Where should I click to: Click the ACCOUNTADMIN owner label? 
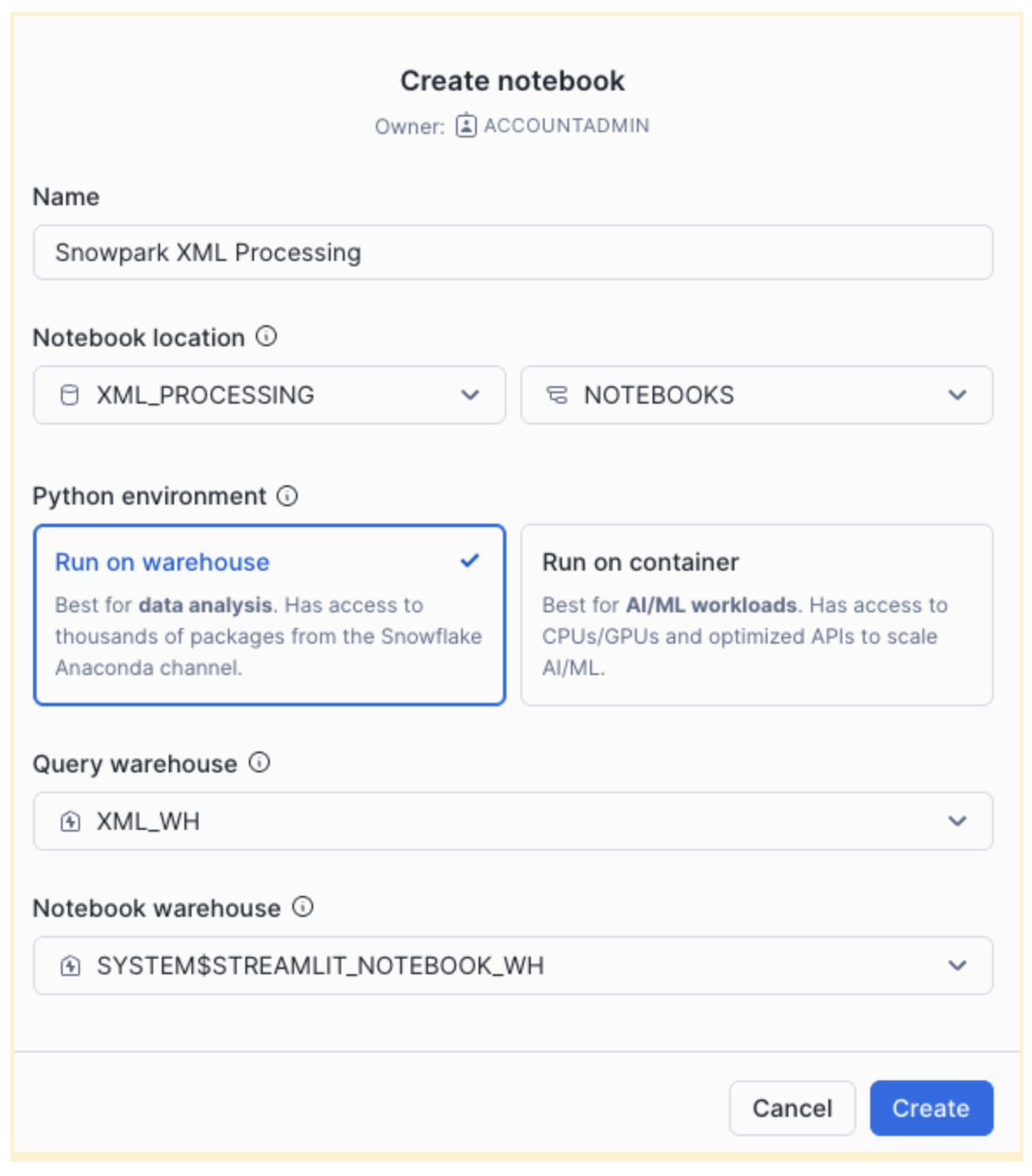[x=566, y=125]
